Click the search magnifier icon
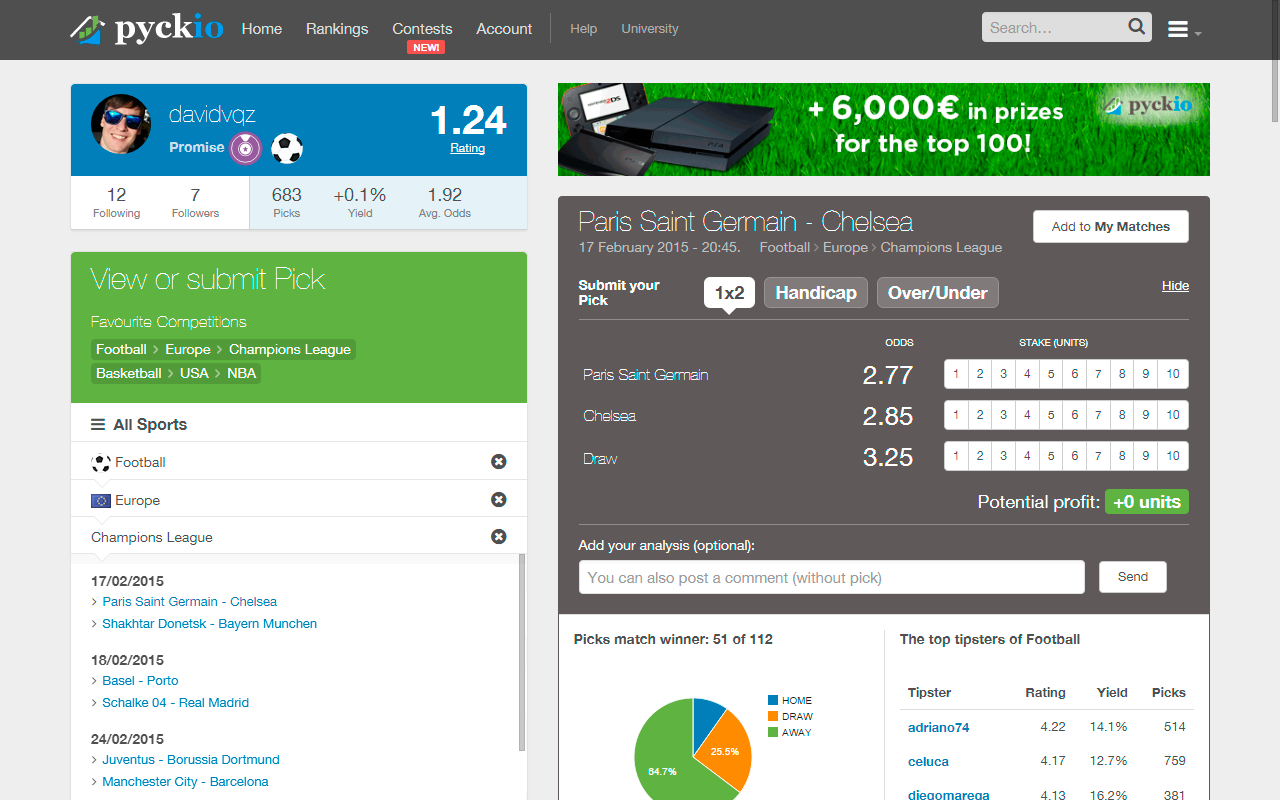1280x800 pixels. 1137,27
